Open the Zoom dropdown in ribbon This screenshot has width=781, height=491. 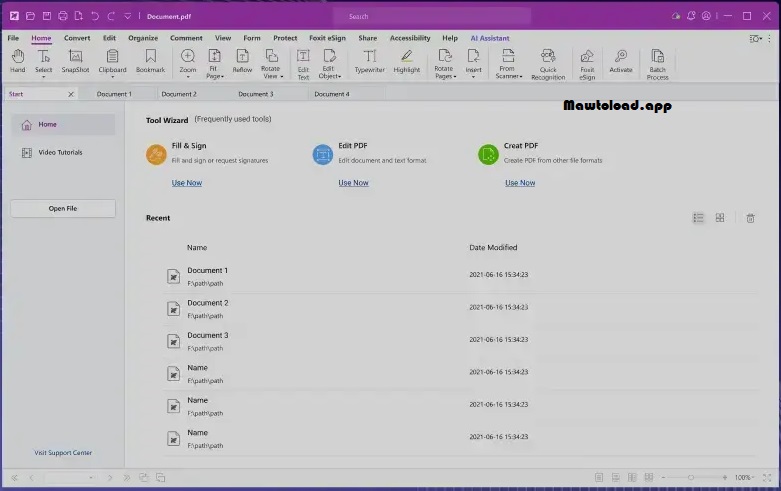(188, 77)
